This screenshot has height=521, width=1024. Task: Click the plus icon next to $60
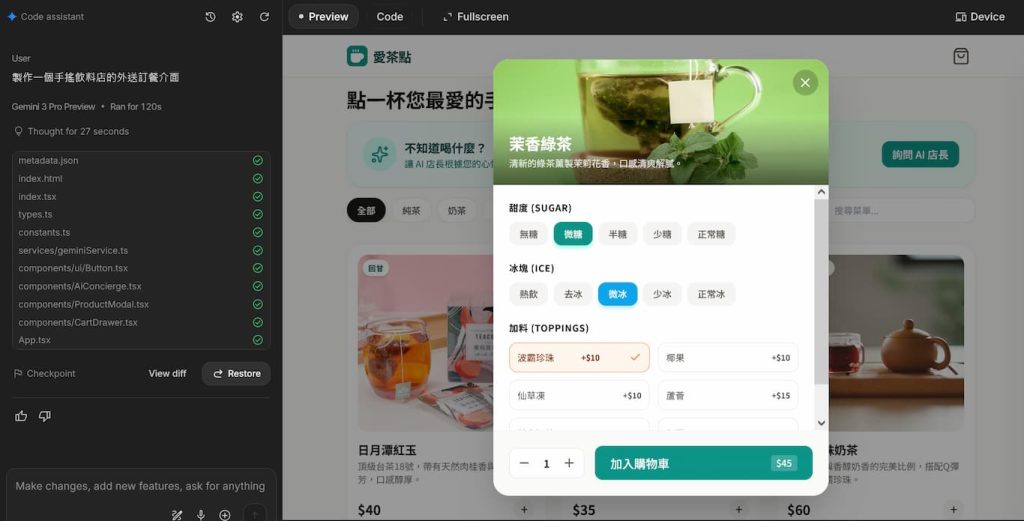(x=953, y=510)
